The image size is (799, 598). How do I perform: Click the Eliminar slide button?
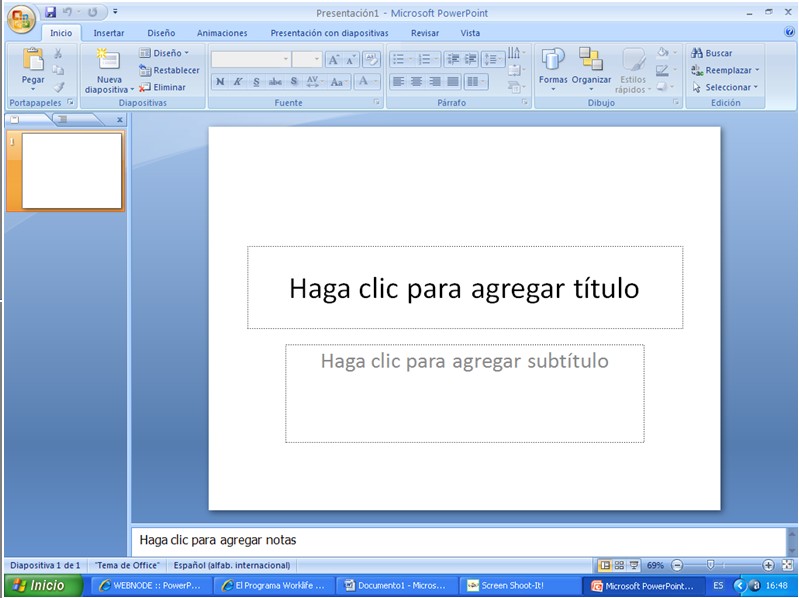coord(163,87)
